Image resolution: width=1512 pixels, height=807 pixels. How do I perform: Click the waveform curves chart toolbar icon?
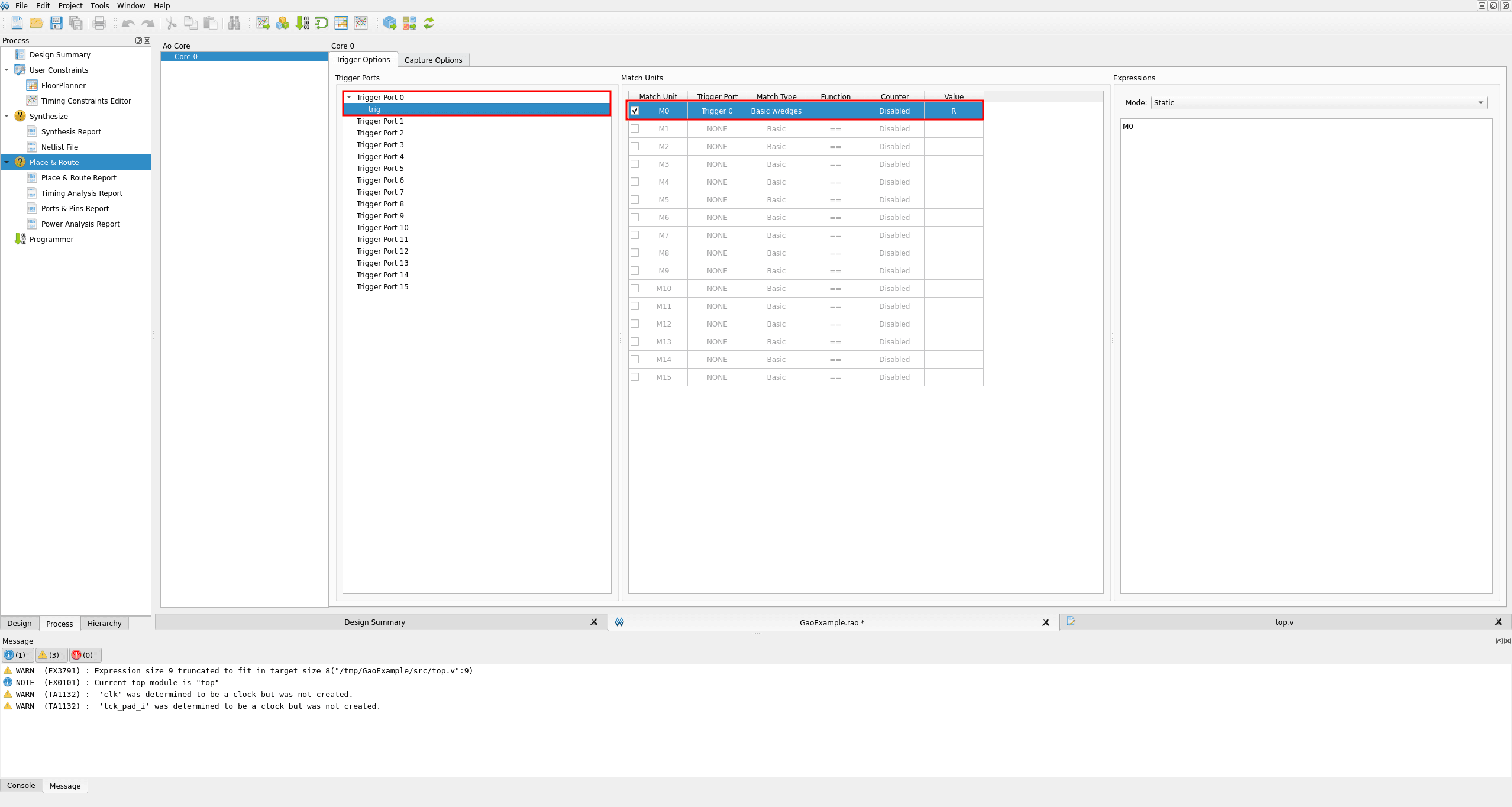coord(361,23)
